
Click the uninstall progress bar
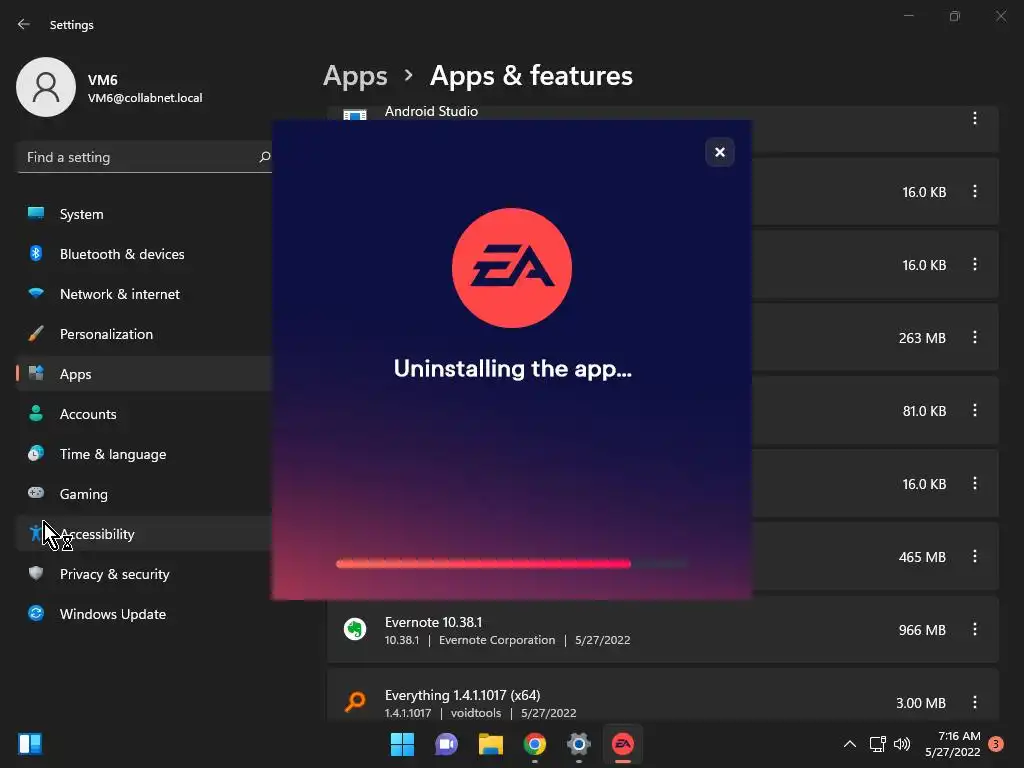[x=512, y=564]
